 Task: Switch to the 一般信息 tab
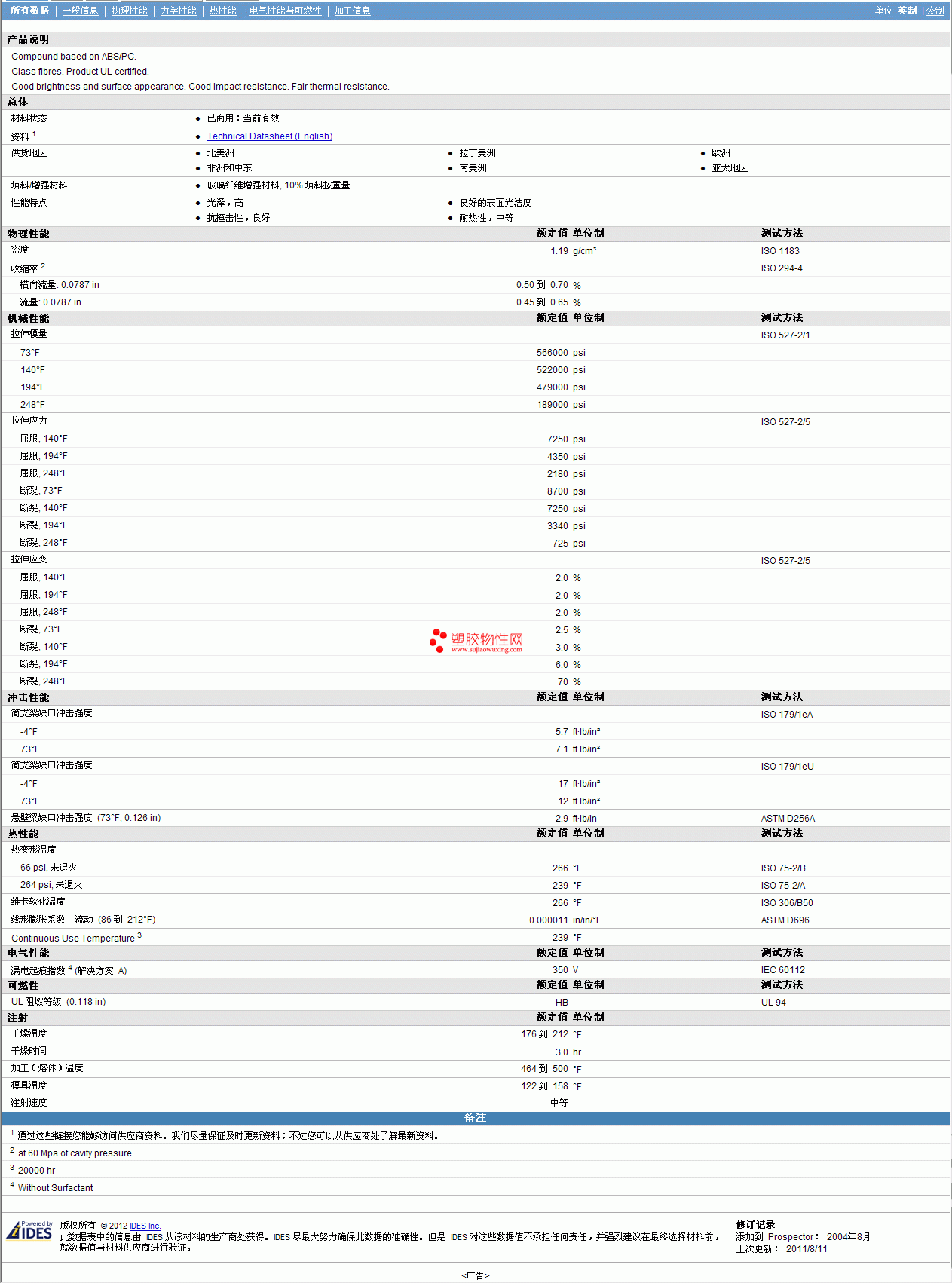pos(80,11)
